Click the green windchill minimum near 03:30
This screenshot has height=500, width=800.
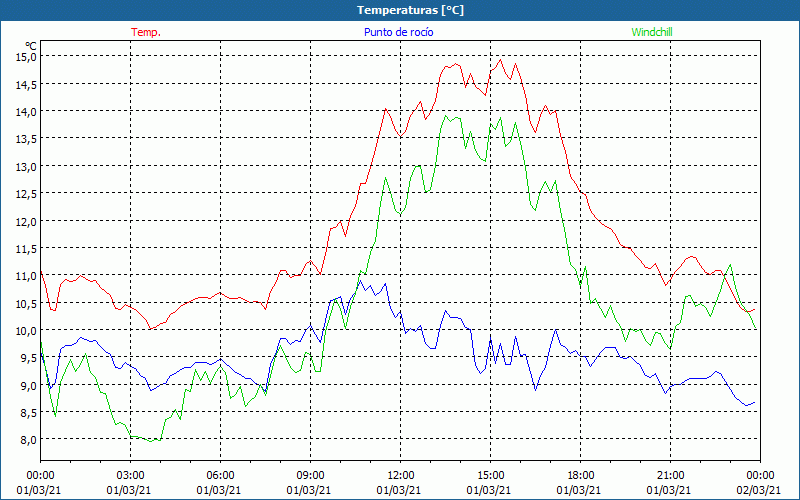pyautogui.click(x=151, y=441)
